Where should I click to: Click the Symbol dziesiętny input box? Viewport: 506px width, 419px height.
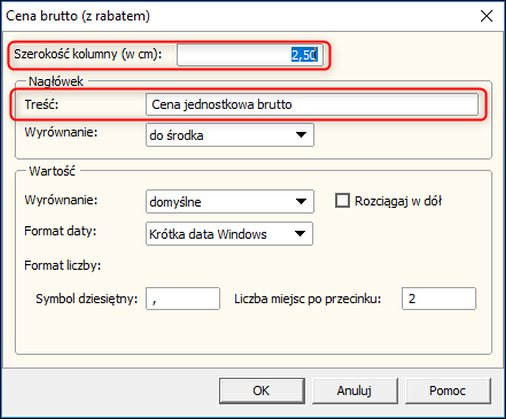tap(183, 299)
